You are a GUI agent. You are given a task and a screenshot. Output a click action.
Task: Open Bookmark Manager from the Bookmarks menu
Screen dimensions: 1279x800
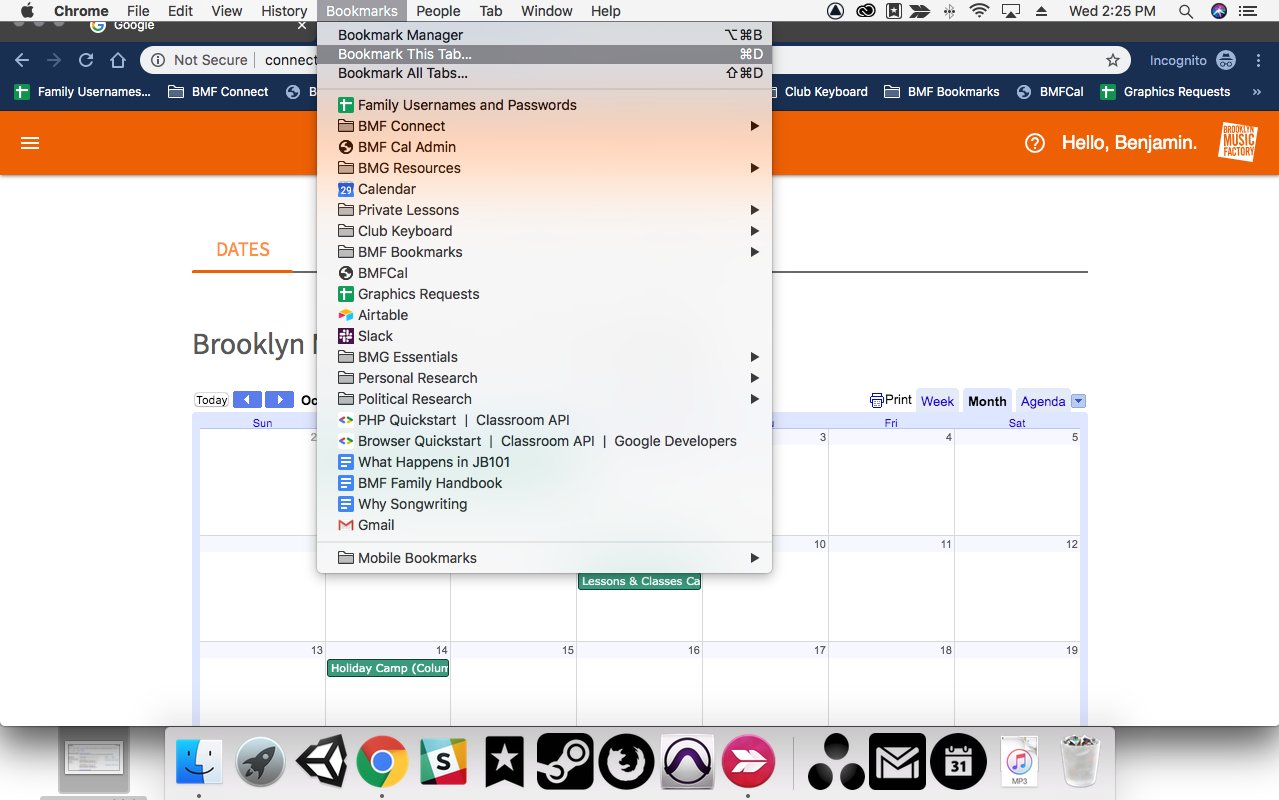[544, 35]
